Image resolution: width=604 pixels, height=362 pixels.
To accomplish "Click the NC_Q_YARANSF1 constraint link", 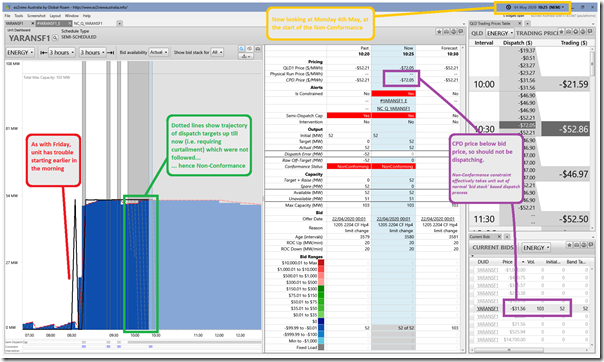I will tap(393, 109).
